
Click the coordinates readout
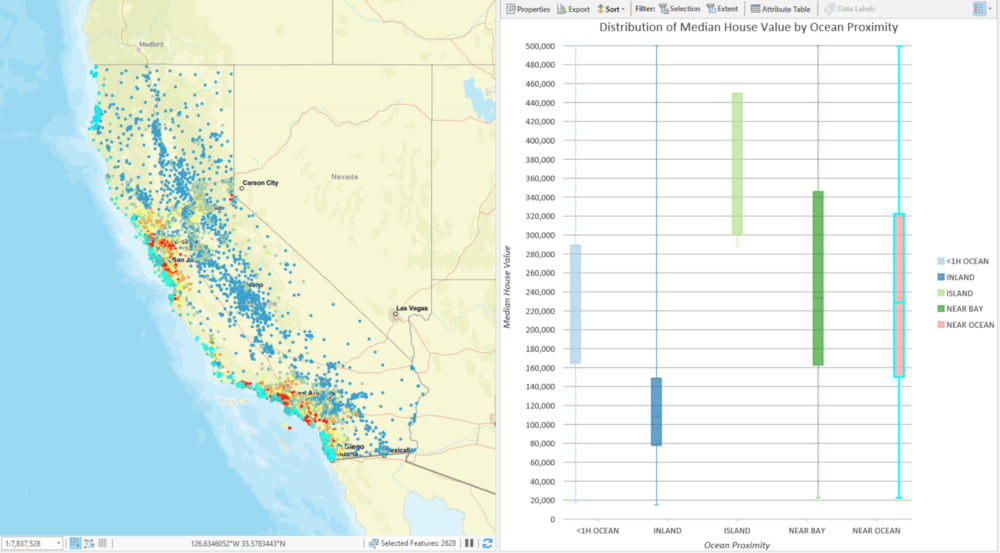[238, 543]
